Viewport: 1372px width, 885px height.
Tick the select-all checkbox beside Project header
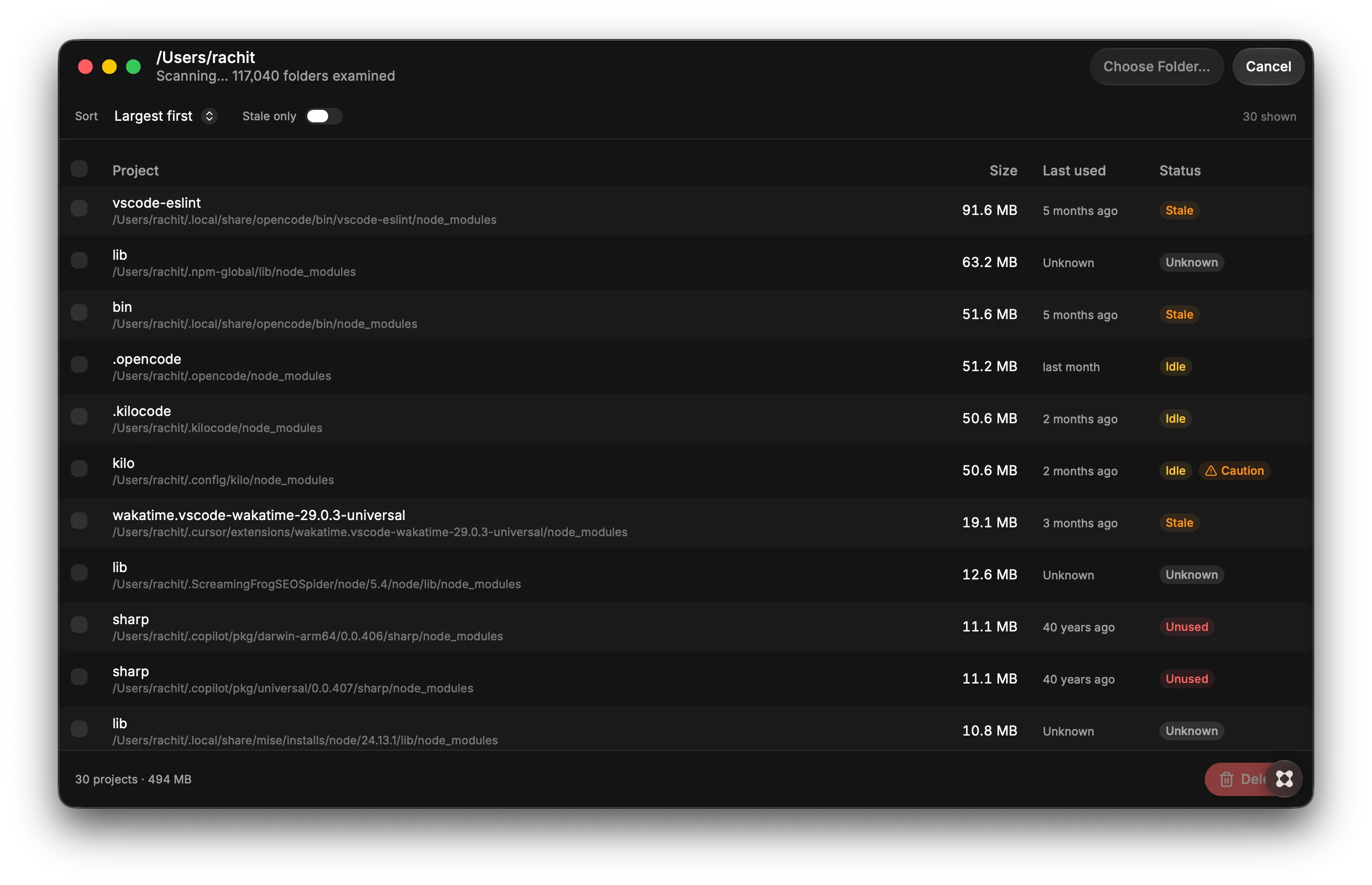point(79,169)
